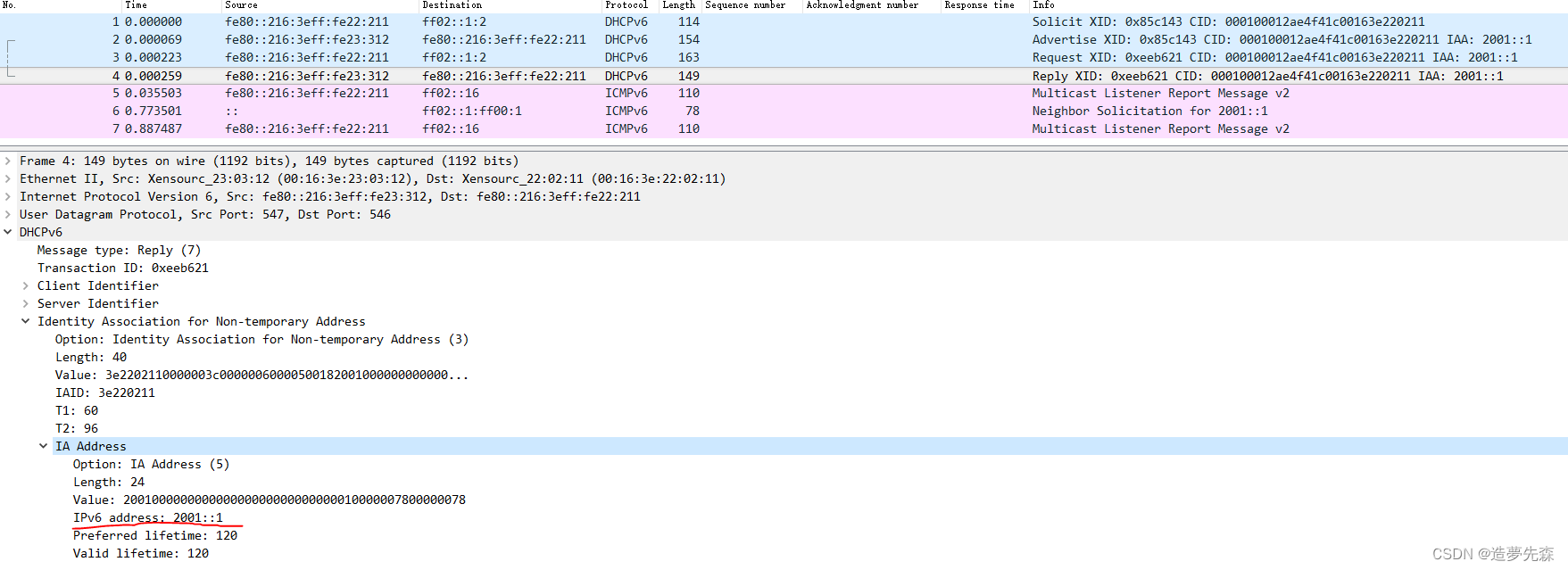Click time value 0.000069 in packet 2
Image resolution: width=1568 pixels, height=570 pixels.
(153, 40)
